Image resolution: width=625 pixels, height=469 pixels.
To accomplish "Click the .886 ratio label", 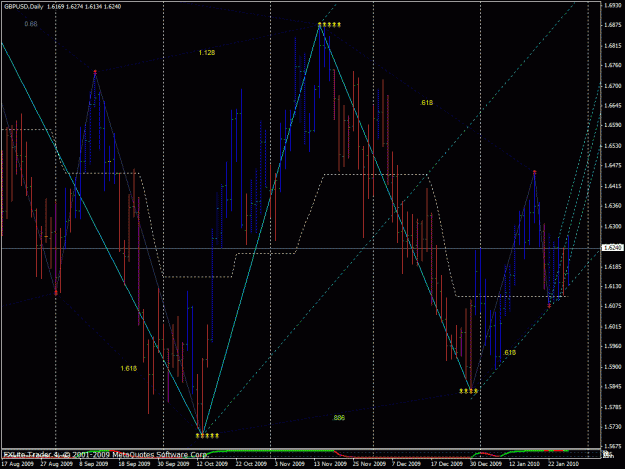I will click(x=338, y=418).
